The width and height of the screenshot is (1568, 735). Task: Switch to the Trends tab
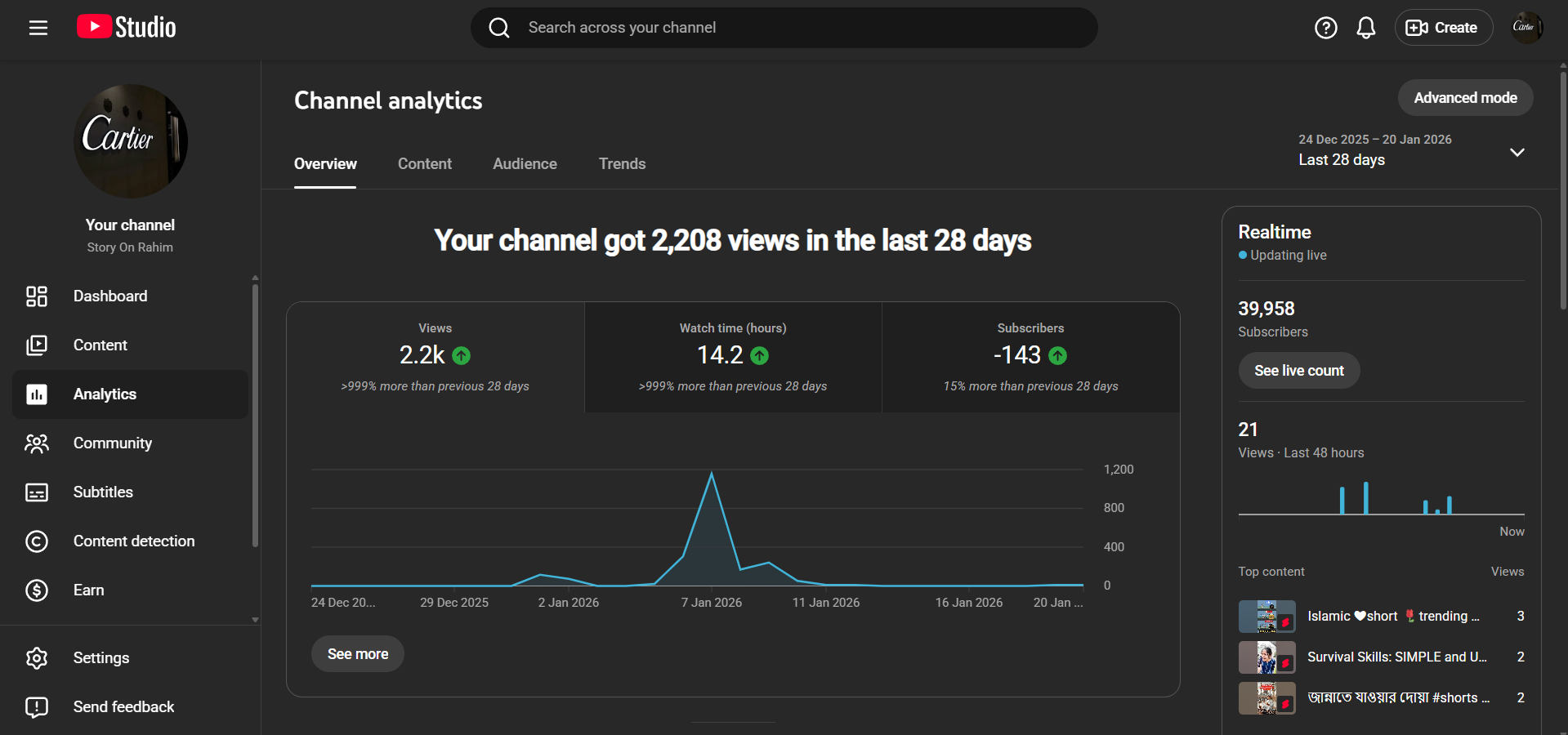(622, 164)
